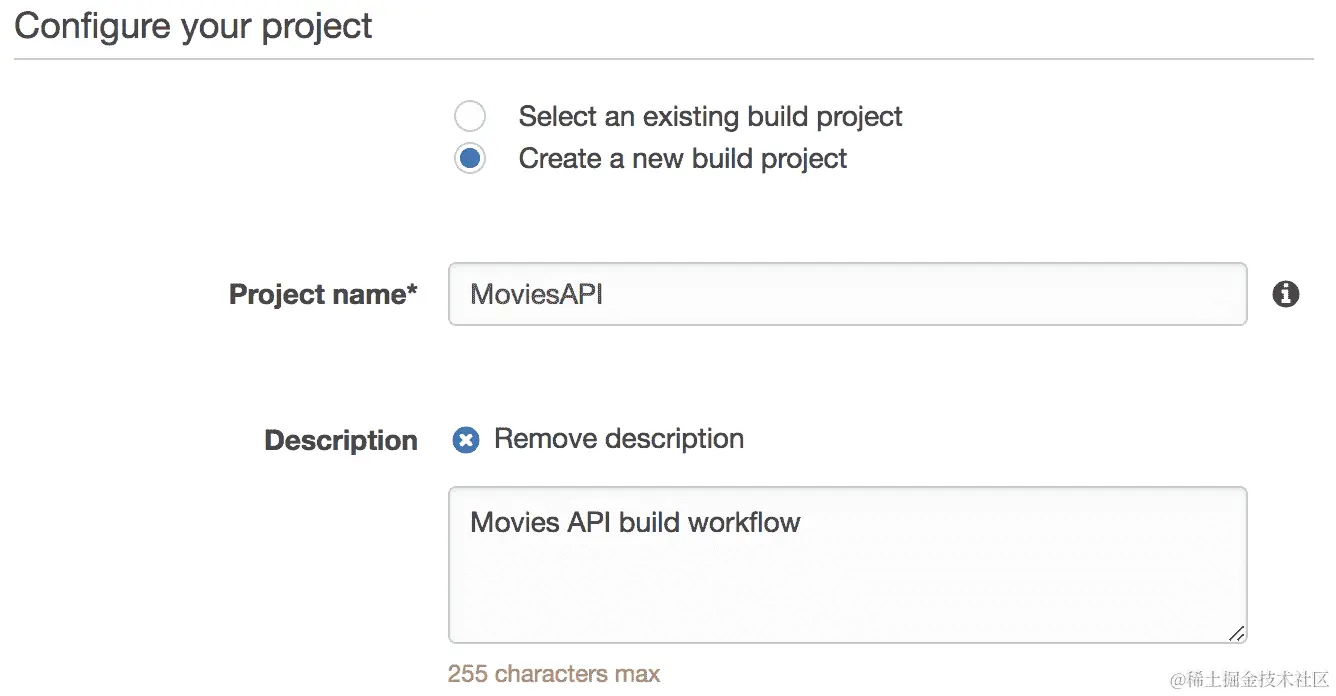Click the "Configure your project" heading
Image resolution: width=1336 pixels, height=696 pixels.
193,26
